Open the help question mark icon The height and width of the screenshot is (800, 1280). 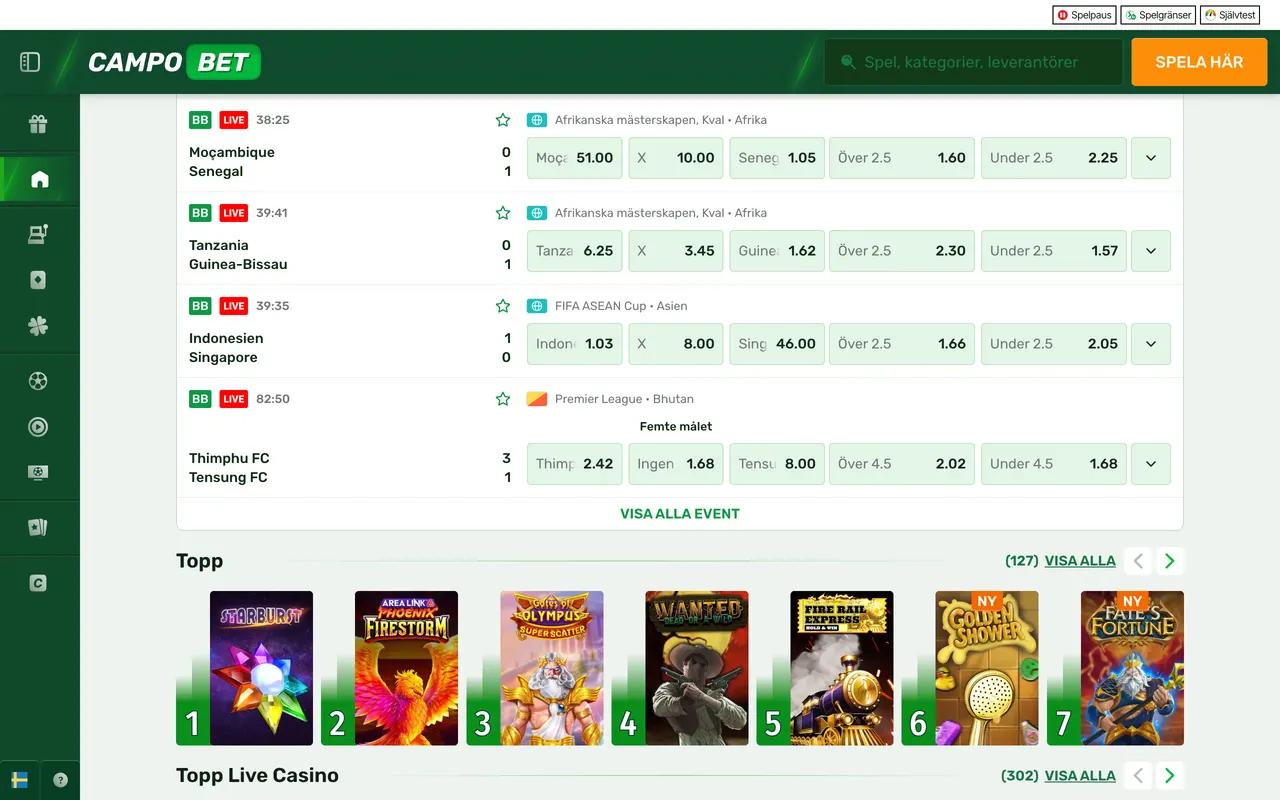click(60, 780)
